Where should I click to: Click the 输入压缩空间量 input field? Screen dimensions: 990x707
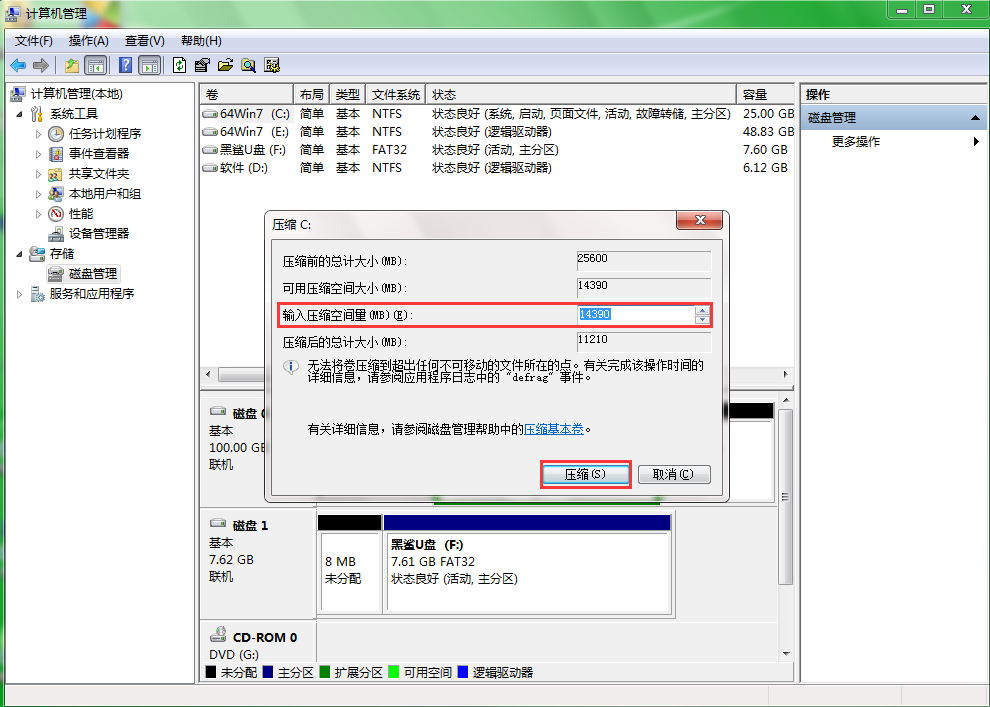635,314
